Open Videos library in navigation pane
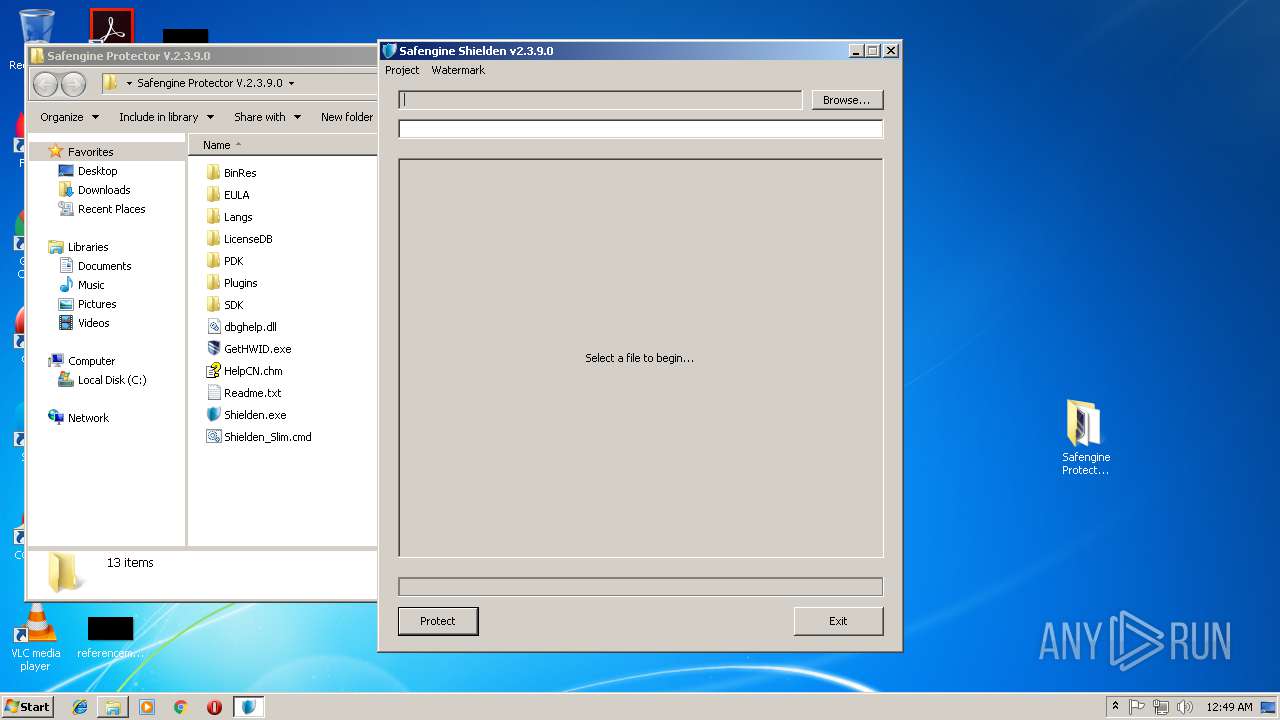1280x720 pixels. (x=94, y=323)
